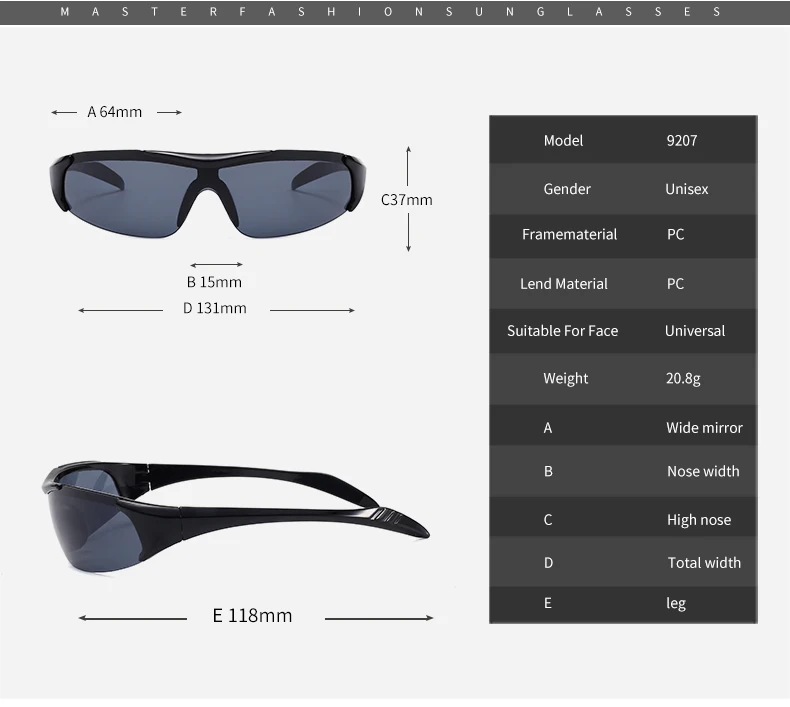Viewport: 790px width, 707px height.
Task: Click the 'Universal' value cell
Action: 695,331
